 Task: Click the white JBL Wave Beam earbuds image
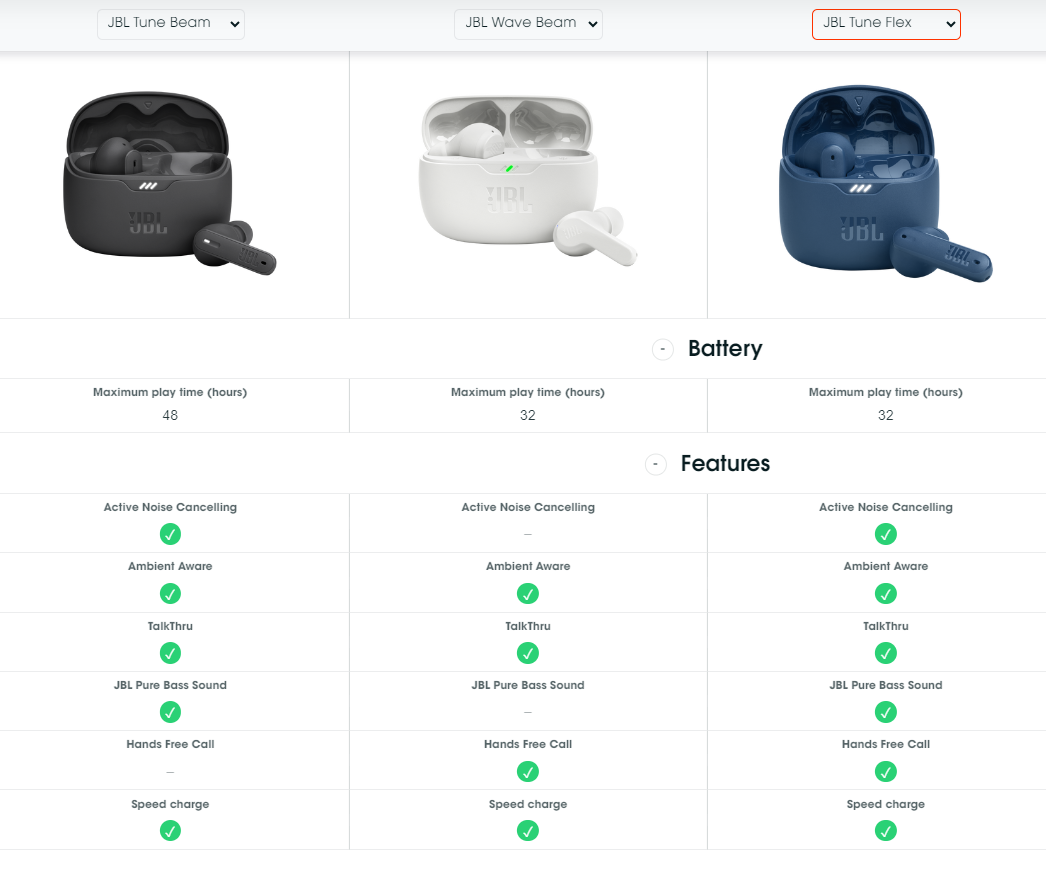(528, 182)
